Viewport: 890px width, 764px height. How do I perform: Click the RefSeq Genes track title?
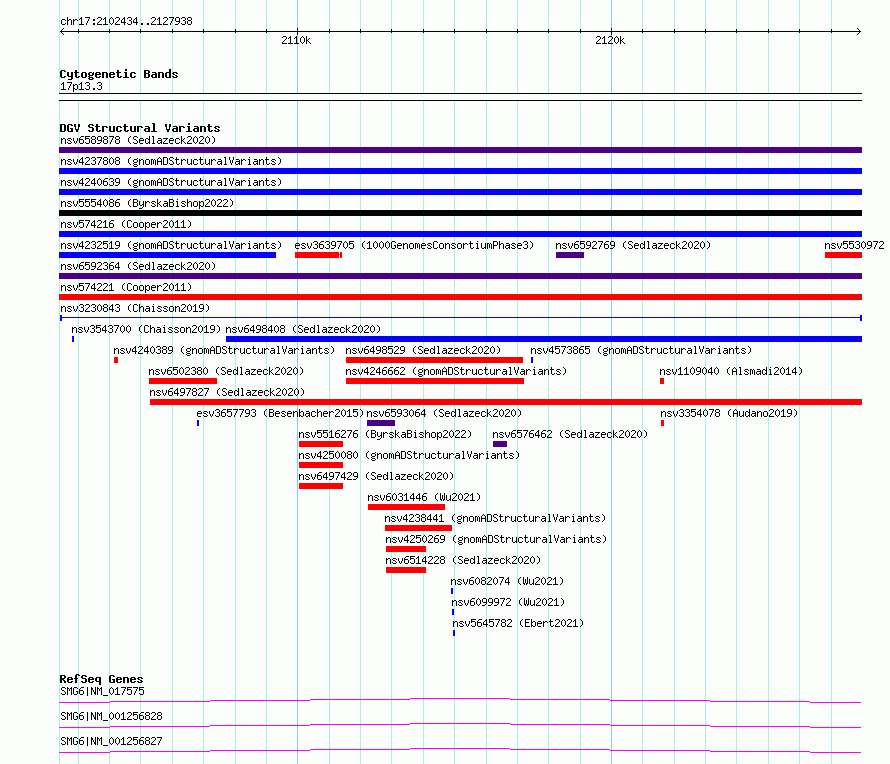pyautogui.click(x=101, y=679)
